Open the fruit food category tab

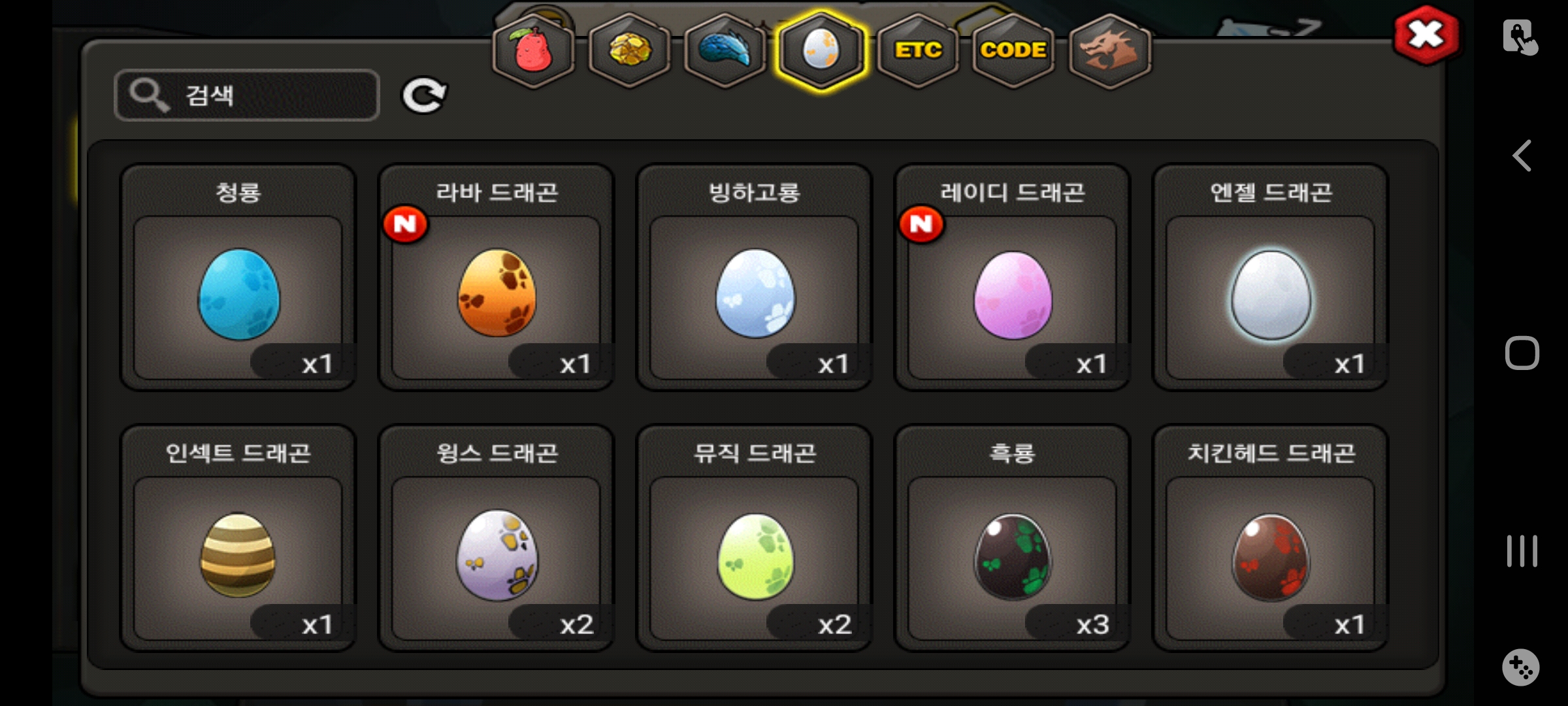pyautogui.click(x=534, y=51)
